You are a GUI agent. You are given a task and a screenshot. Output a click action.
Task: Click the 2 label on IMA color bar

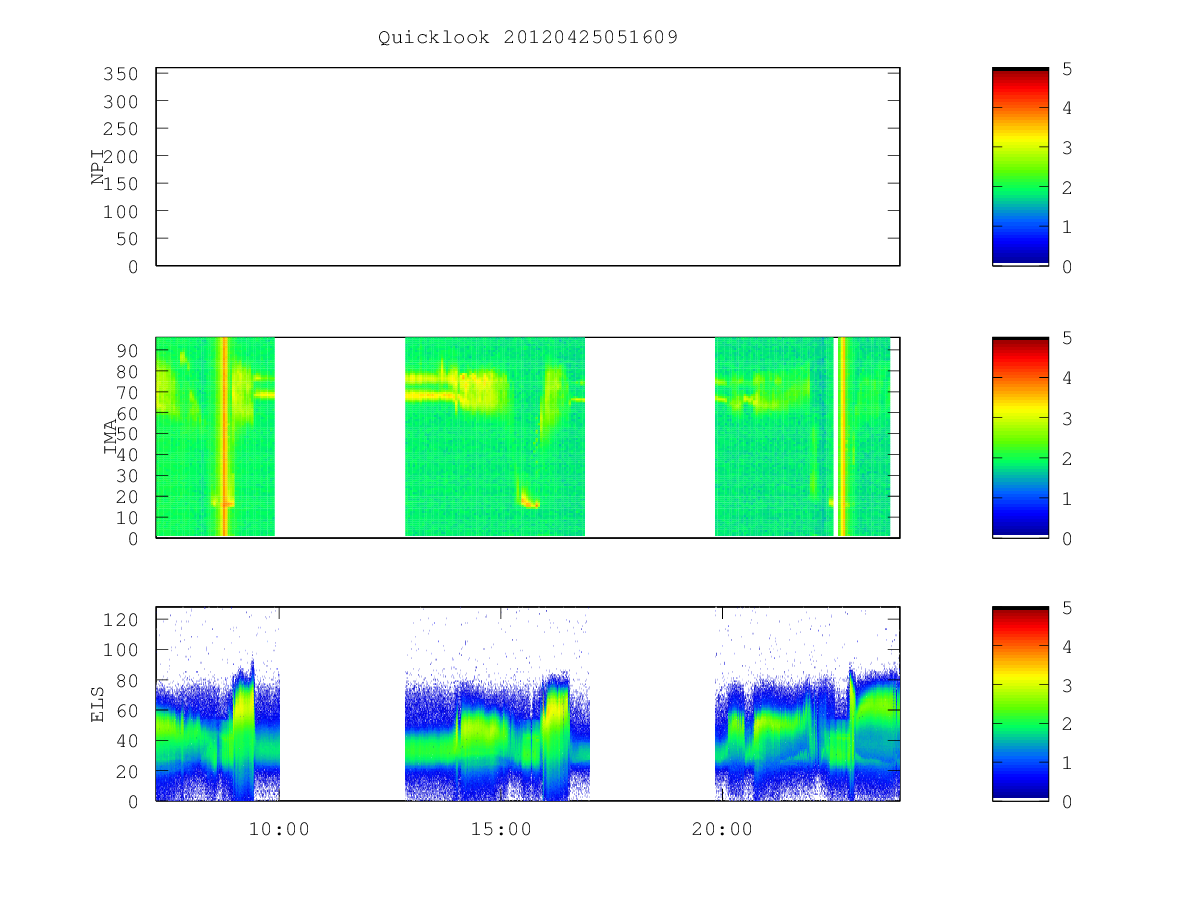1068,458
